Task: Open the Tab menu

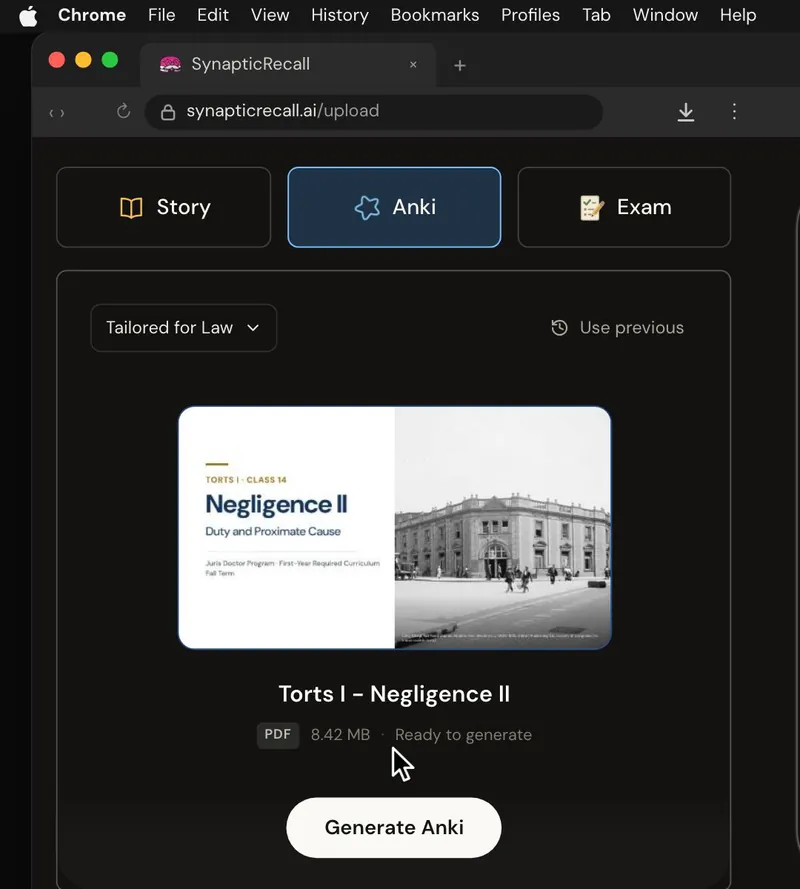Action: pyautogui.click(x=596, y=15)
